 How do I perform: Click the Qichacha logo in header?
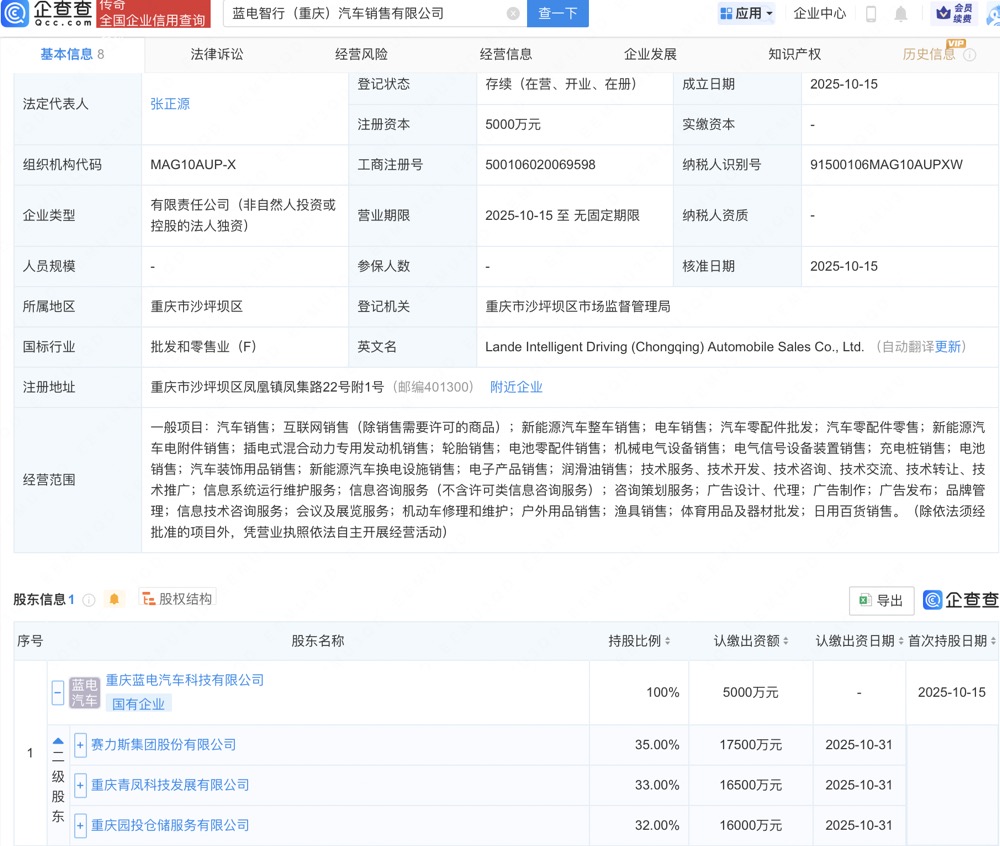click(48, 13)
